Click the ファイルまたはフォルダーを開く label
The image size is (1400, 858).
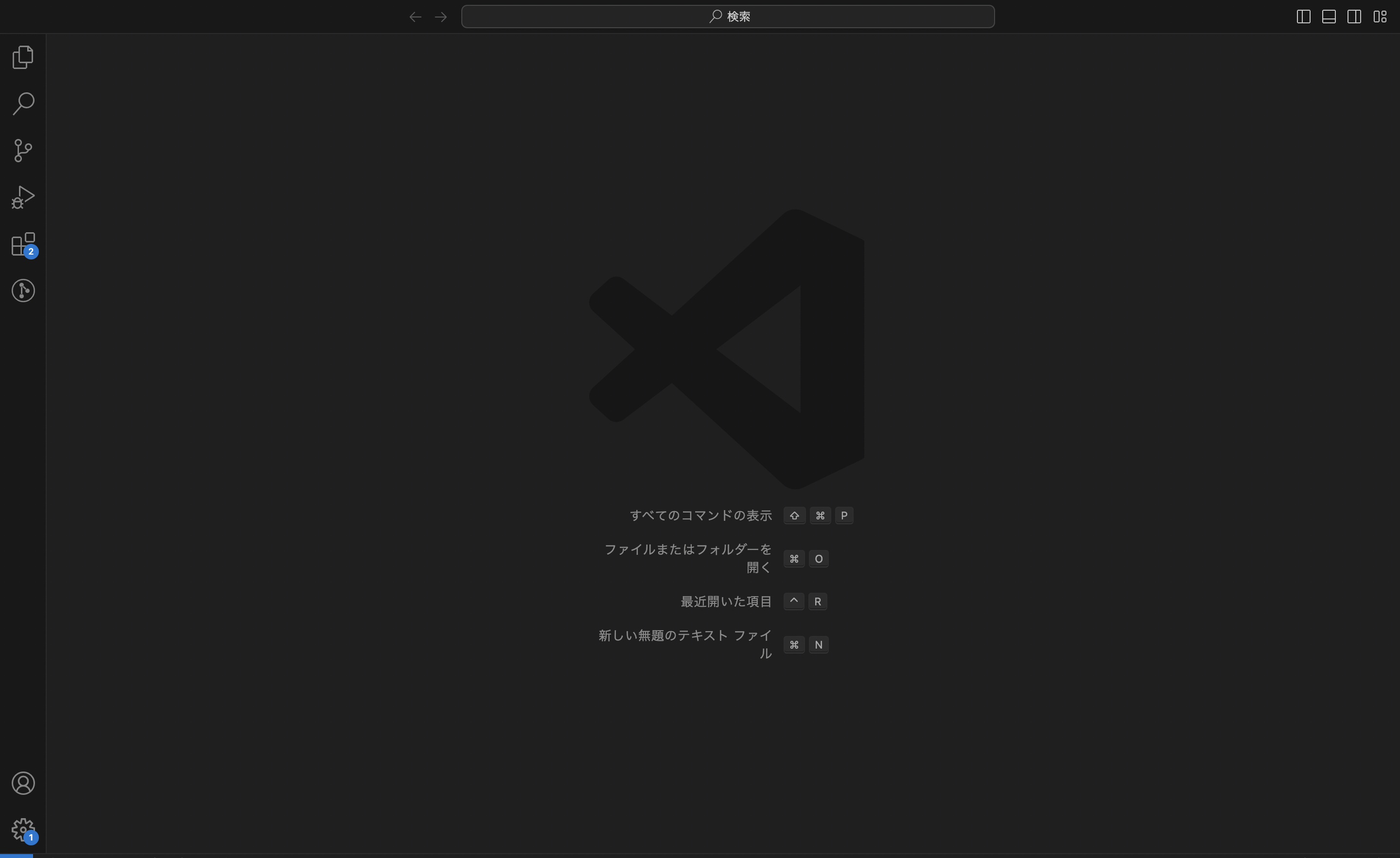pos(687,558)
